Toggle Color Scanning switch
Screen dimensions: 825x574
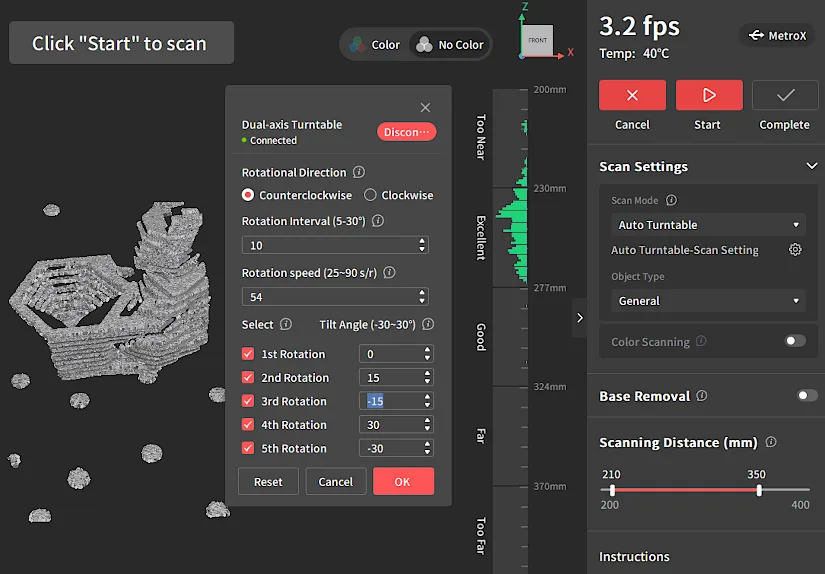click(x=795, y=341)
